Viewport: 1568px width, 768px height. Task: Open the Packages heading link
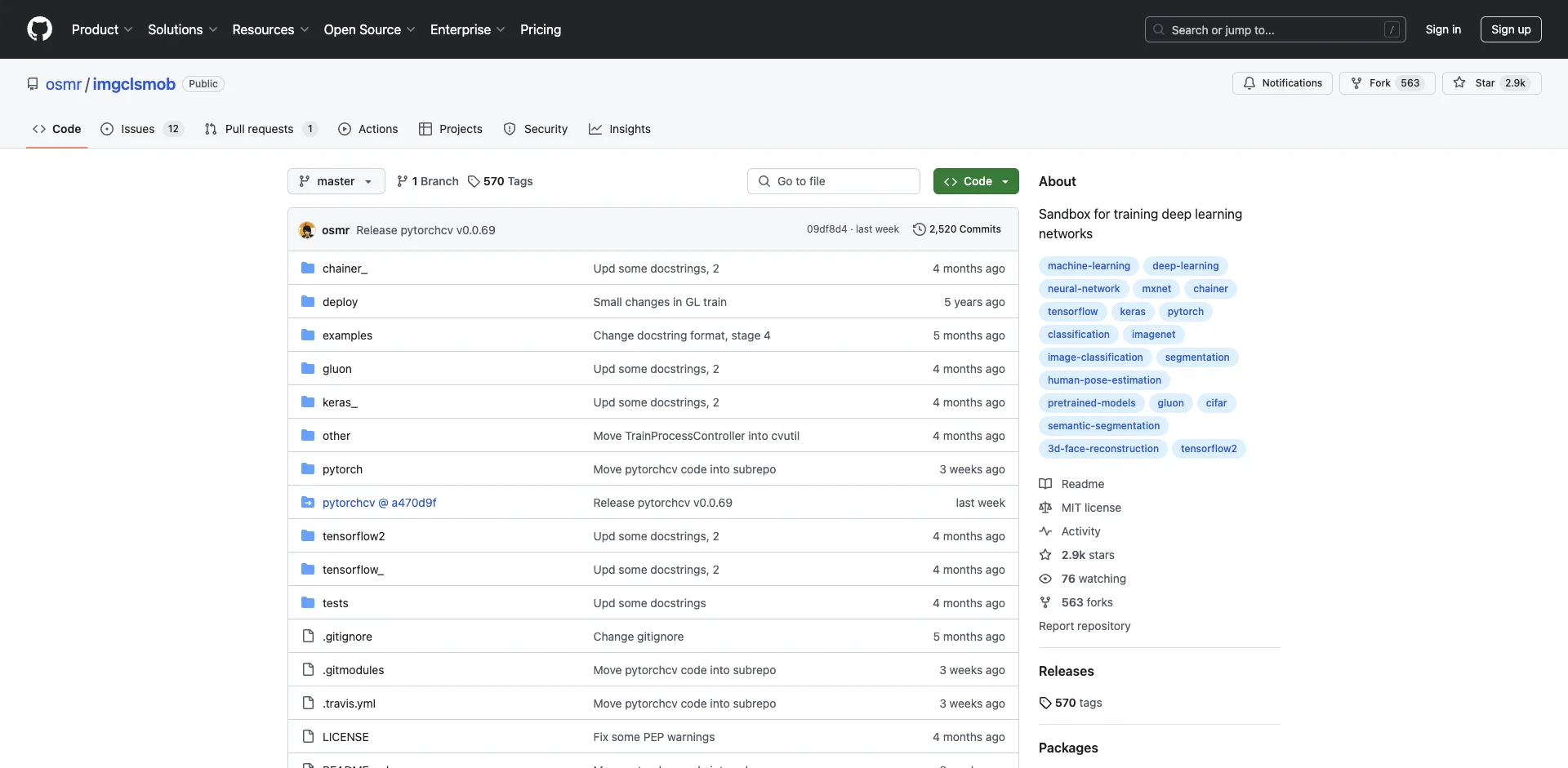[1068, 748]
